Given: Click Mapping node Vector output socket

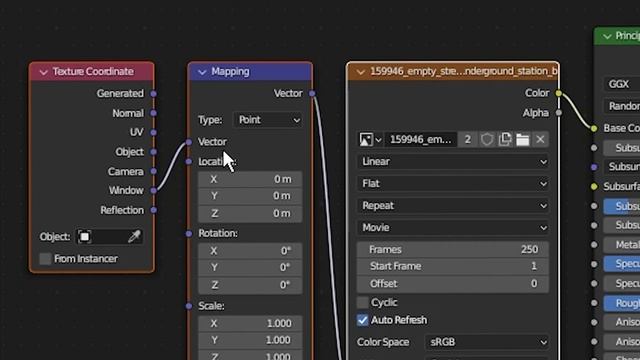Looking at the screenshot, I should [312, 93].
